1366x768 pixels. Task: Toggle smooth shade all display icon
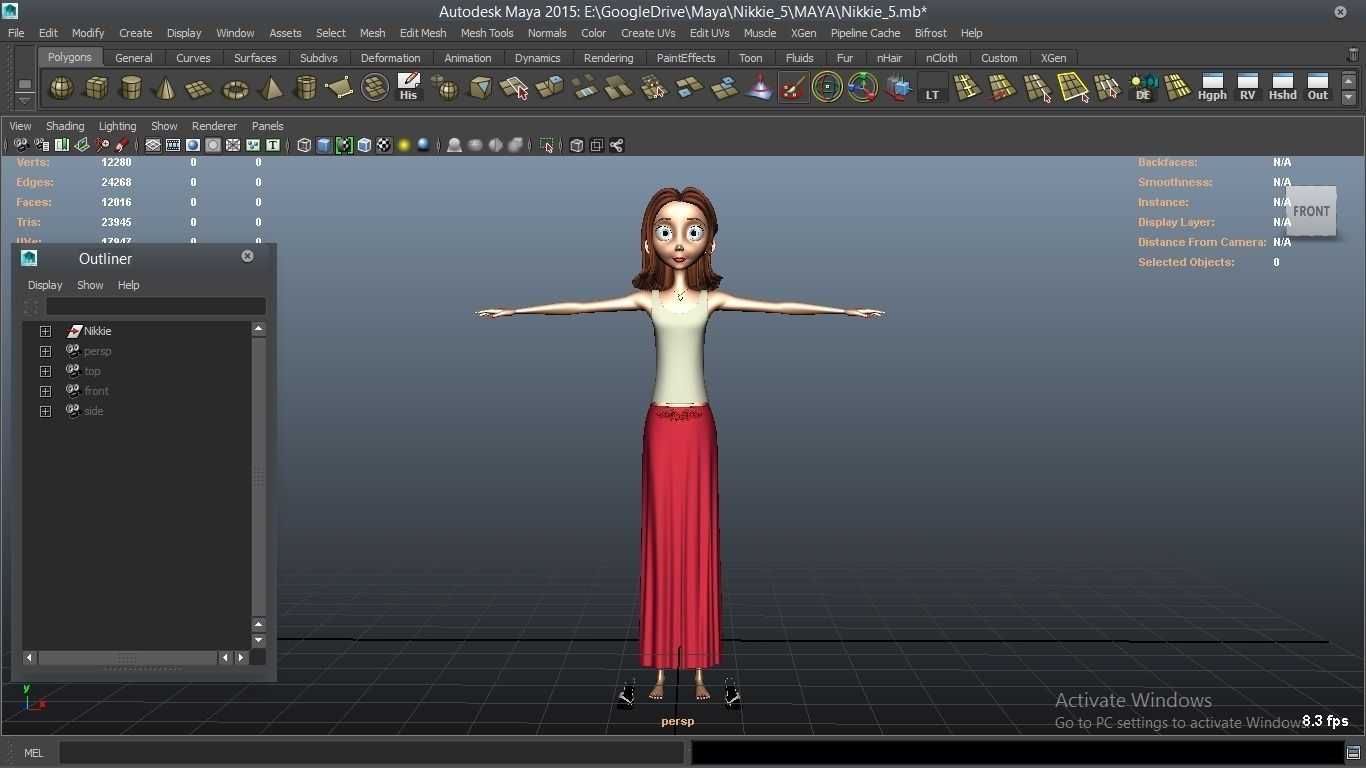pyautogui.click(x=324, y=145)
